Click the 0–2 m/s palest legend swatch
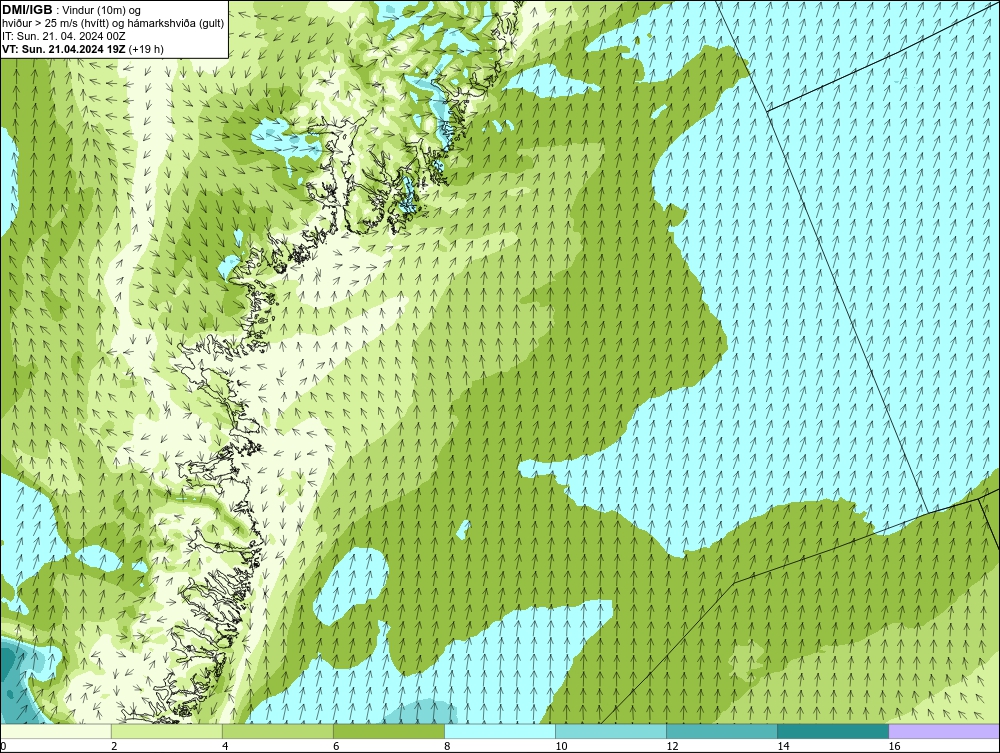Viewport: 1000px width, 753px height. (56, 731)
